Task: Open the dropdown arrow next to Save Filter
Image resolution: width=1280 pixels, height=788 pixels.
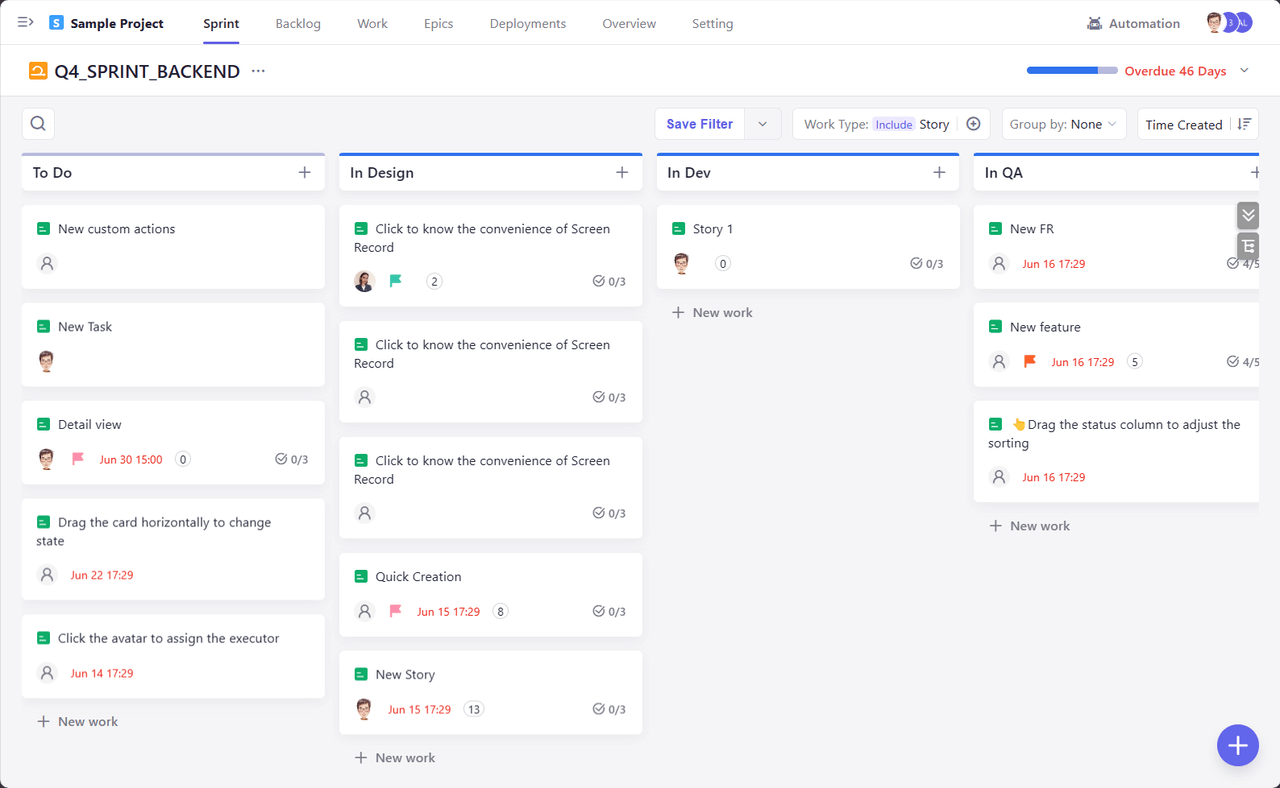Action: (x=762, y=123)
